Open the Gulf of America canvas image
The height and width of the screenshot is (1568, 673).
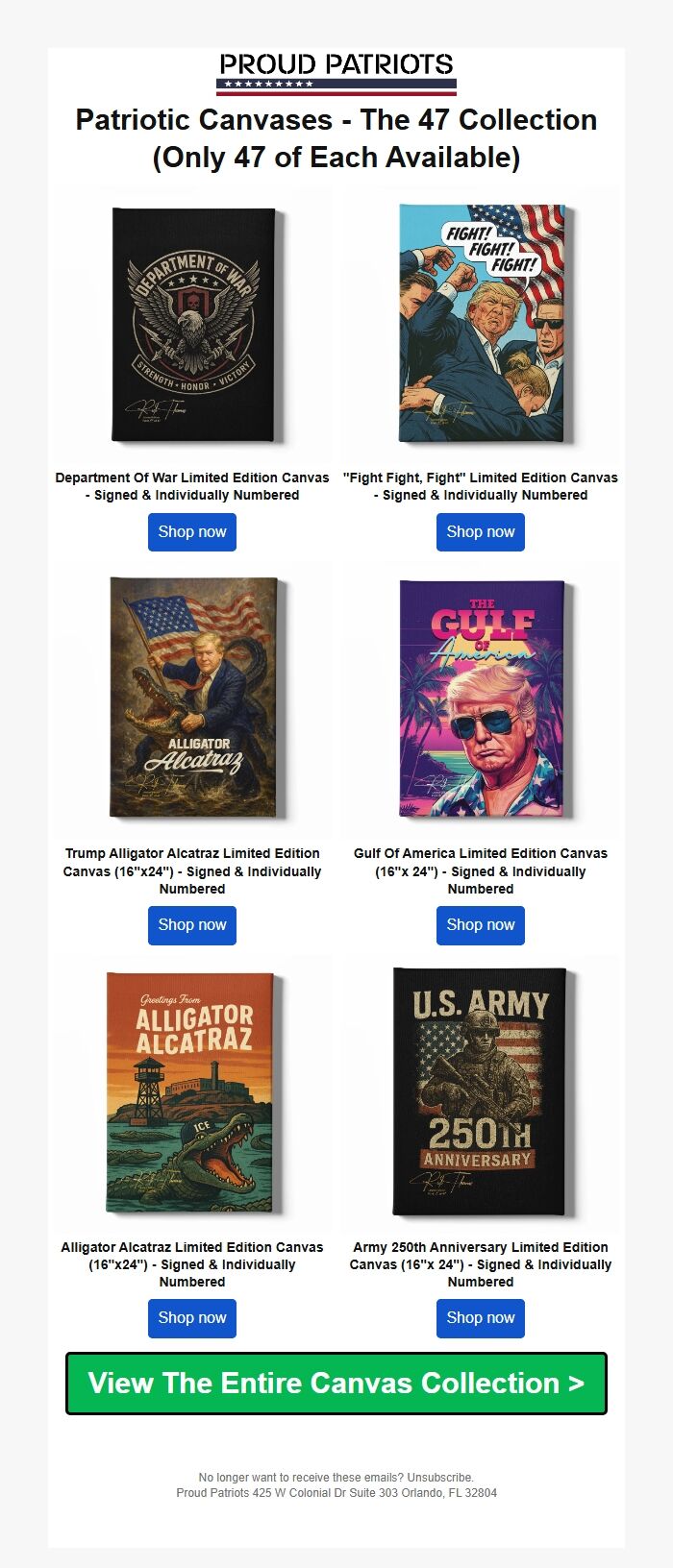pos(481,698)
